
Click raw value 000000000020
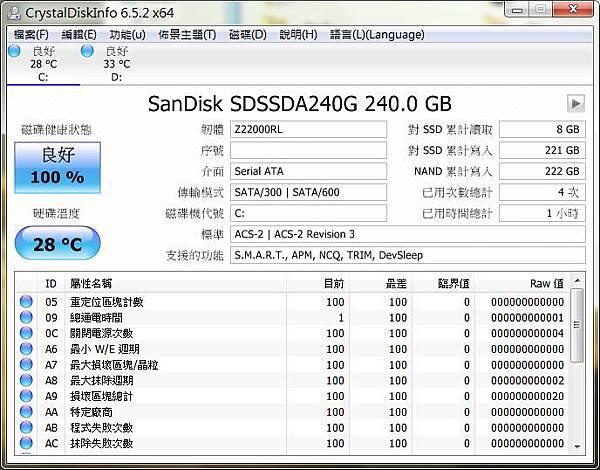click(x=527, y=396)
